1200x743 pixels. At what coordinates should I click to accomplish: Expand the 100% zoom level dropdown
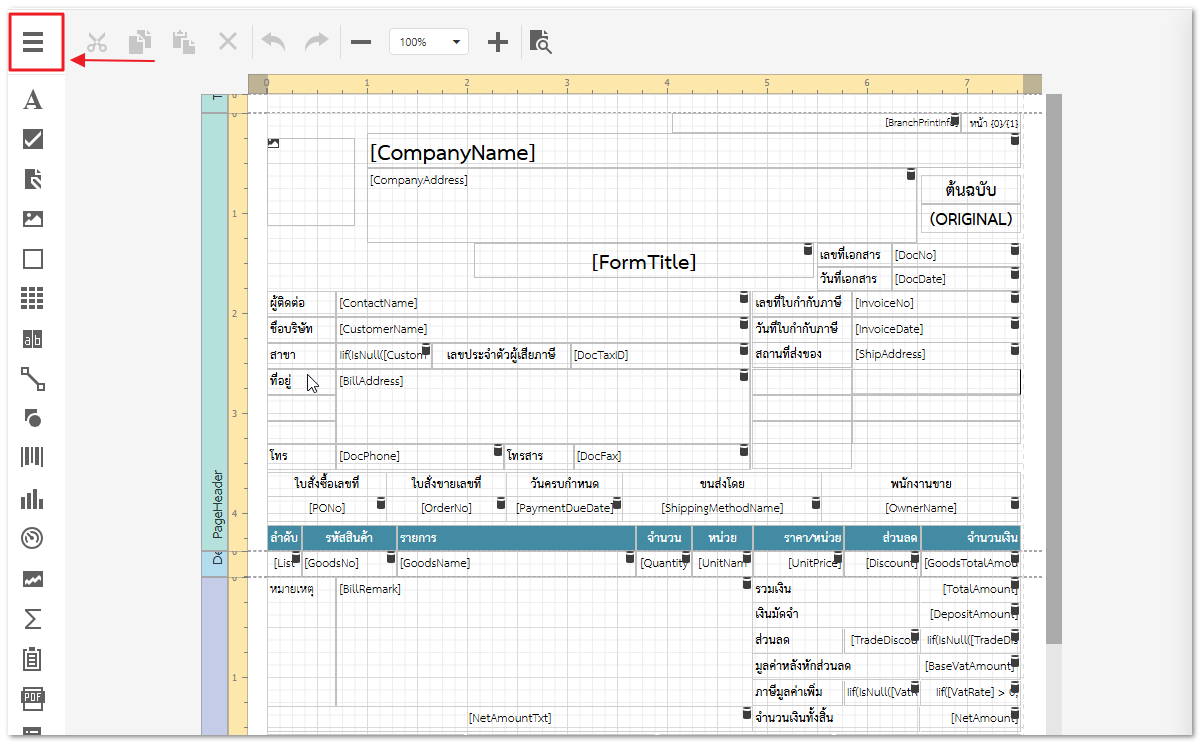(456, 42)
